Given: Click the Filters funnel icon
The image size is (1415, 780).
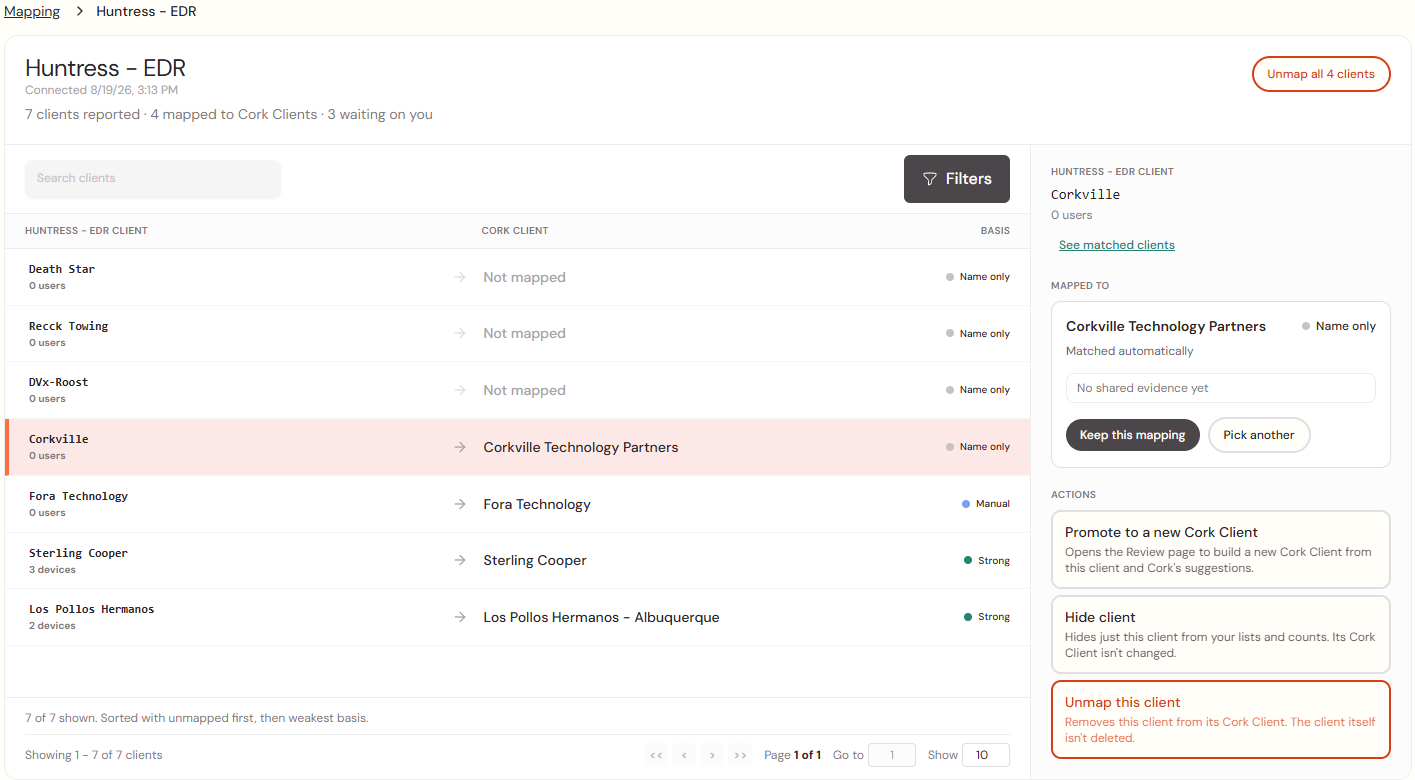Looking at the screenshot, I should pos(929,179).
